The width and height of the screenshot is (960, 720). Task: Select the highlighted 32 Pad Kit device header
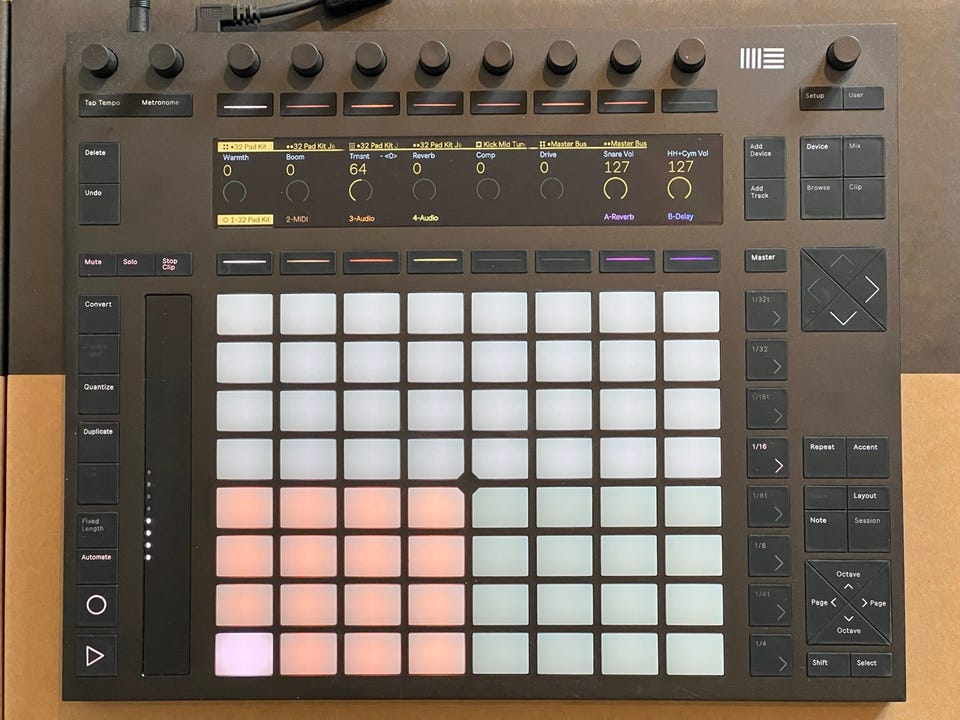tap(246, 147)
